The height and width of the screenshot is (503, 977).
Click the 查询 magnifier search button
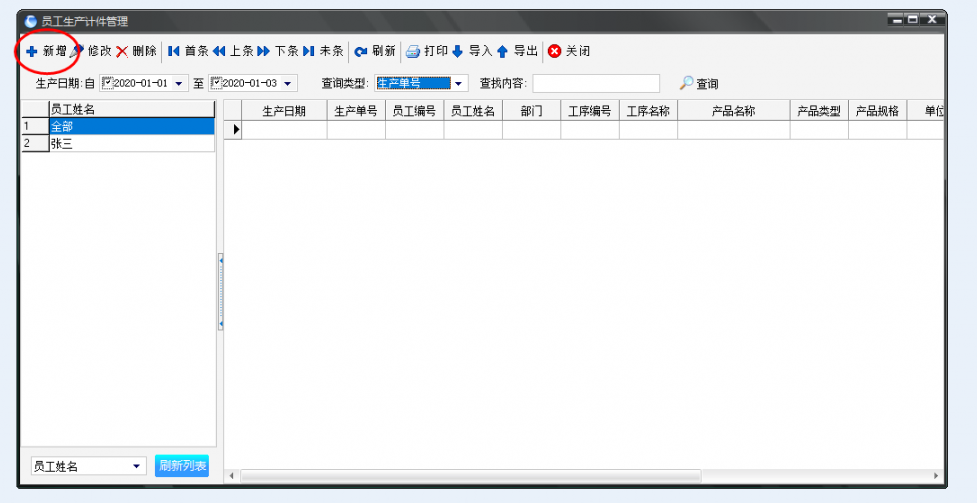click(x=698, y=83)
